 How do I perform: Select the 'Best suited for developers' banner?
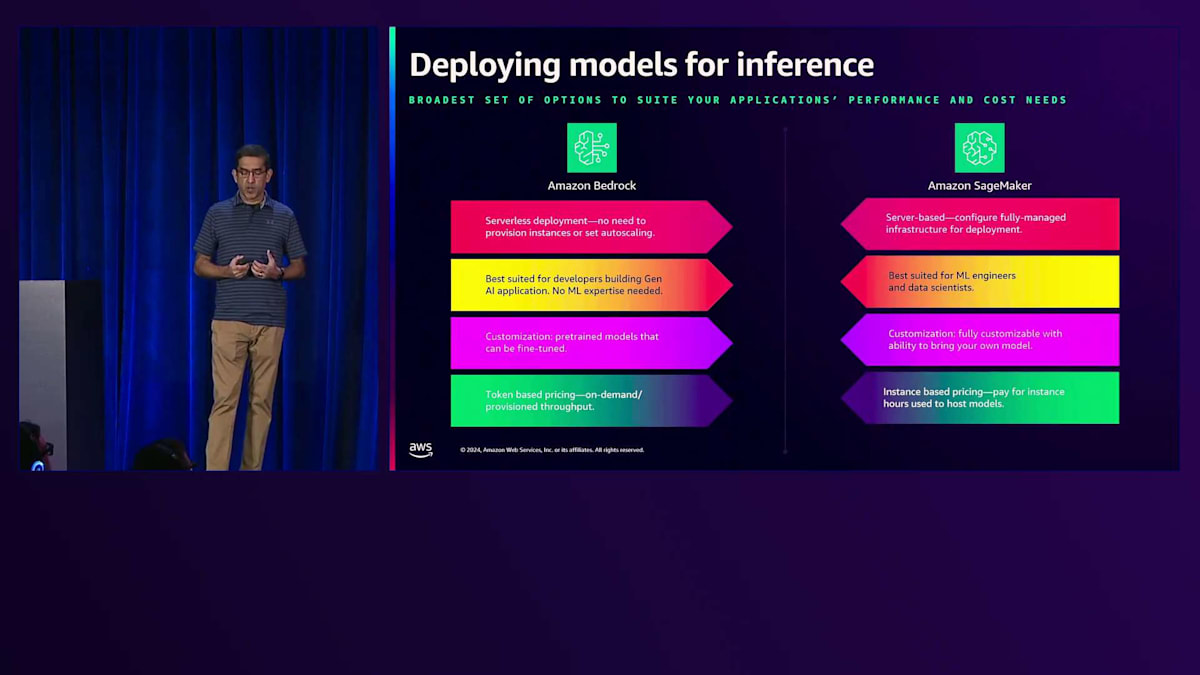coord(592,285)
